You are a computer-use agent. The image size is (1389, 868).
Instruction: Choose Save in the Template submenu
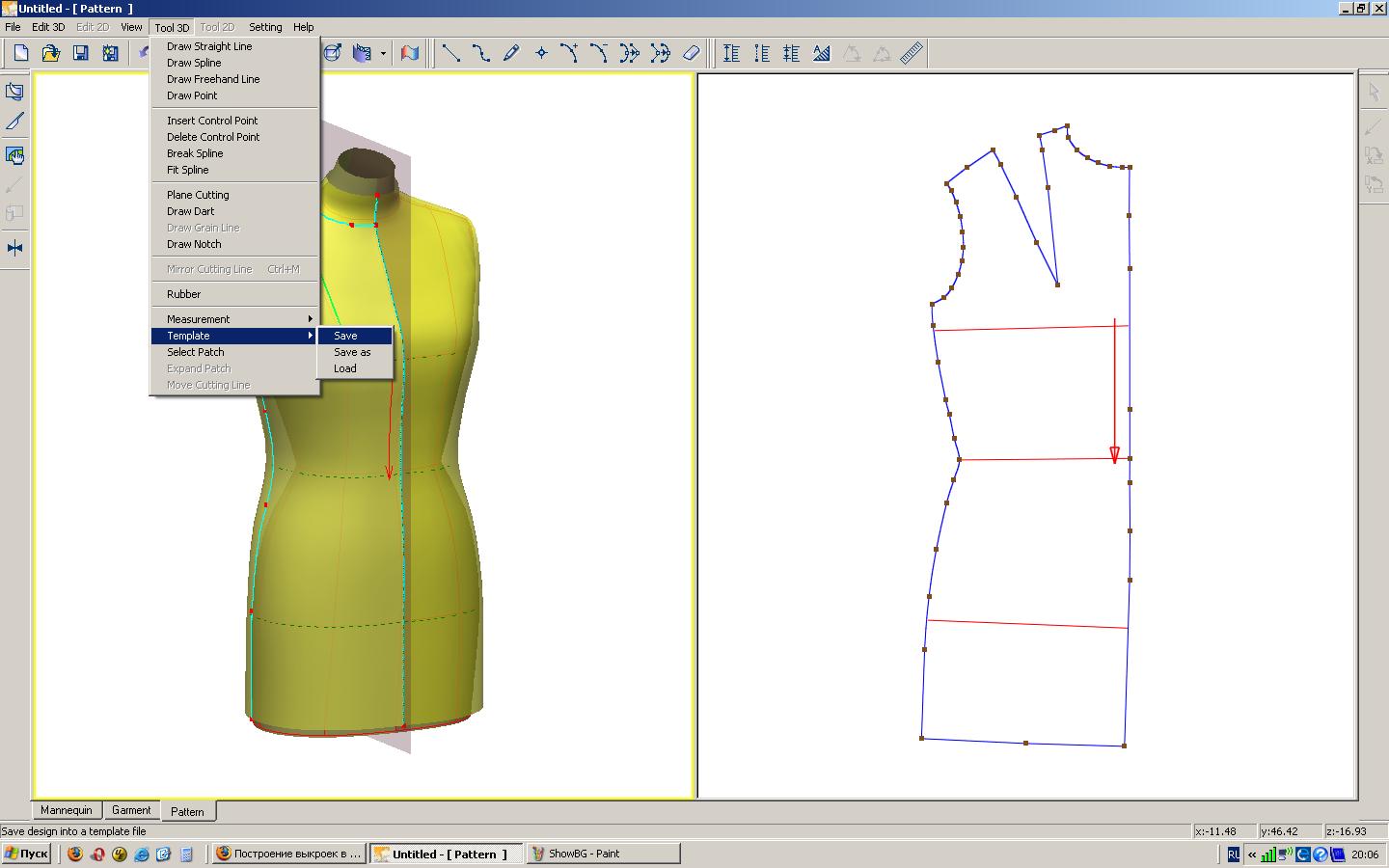coord(345,336)
